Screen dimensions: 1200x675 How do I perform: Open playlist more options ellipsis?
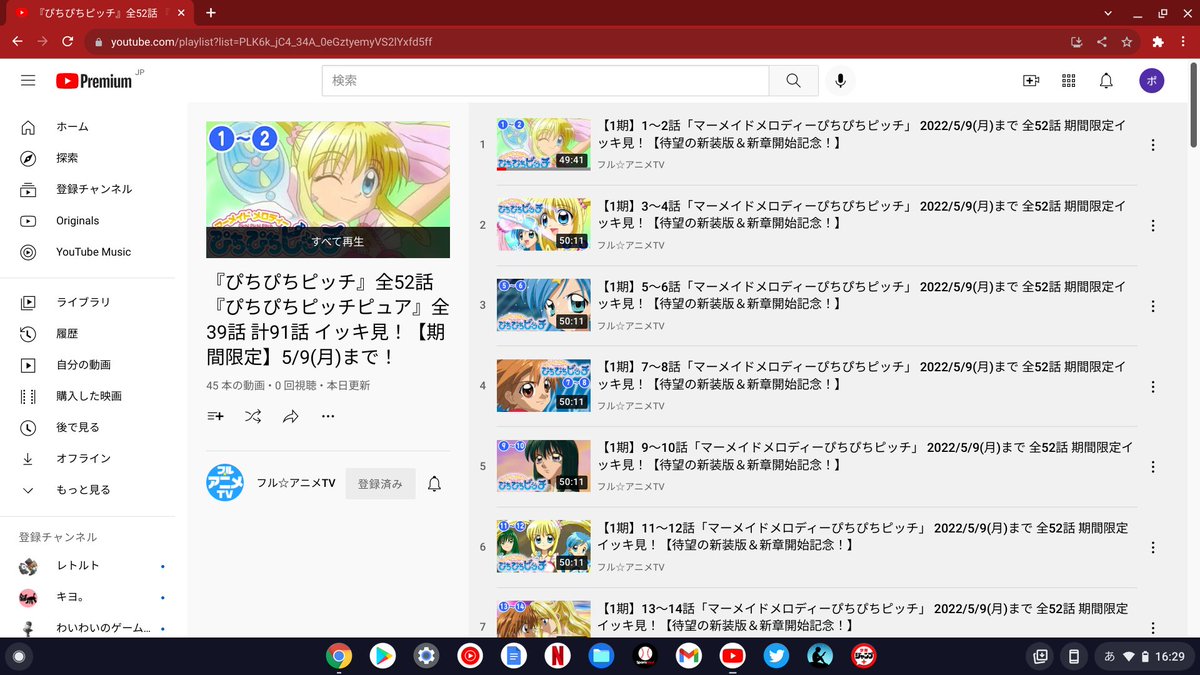328,416
